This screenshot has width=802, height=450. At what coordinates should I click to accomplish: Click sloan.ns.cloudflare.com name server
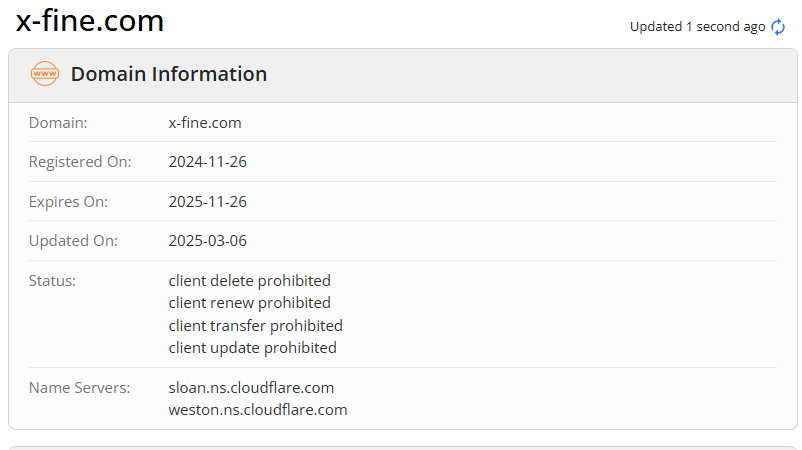(251, 388)
